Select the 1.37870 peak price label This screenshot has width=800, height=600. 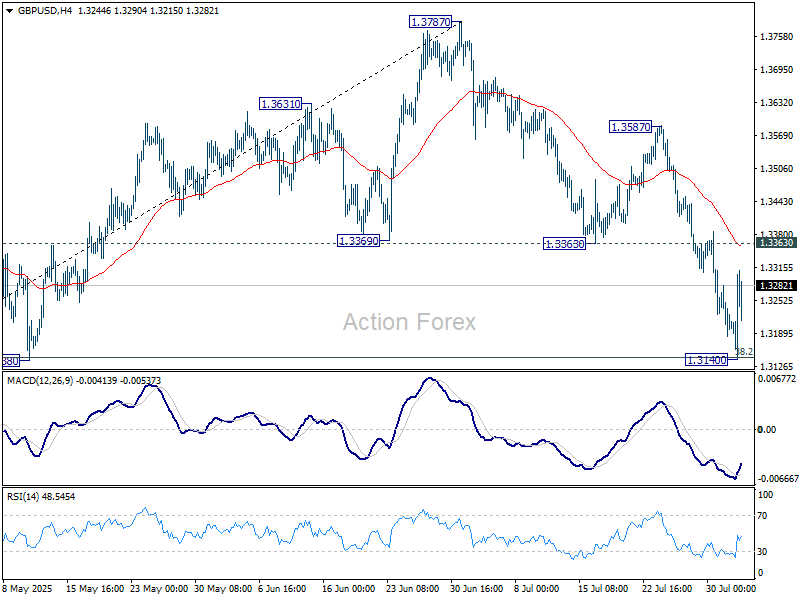click(x=428, y=19)
